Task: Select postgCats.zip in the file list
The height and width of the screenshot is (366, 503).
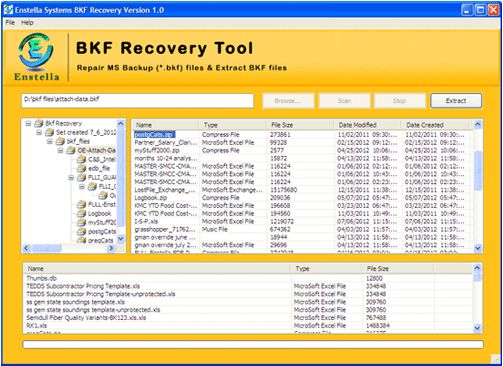Action: pos(154,135)
